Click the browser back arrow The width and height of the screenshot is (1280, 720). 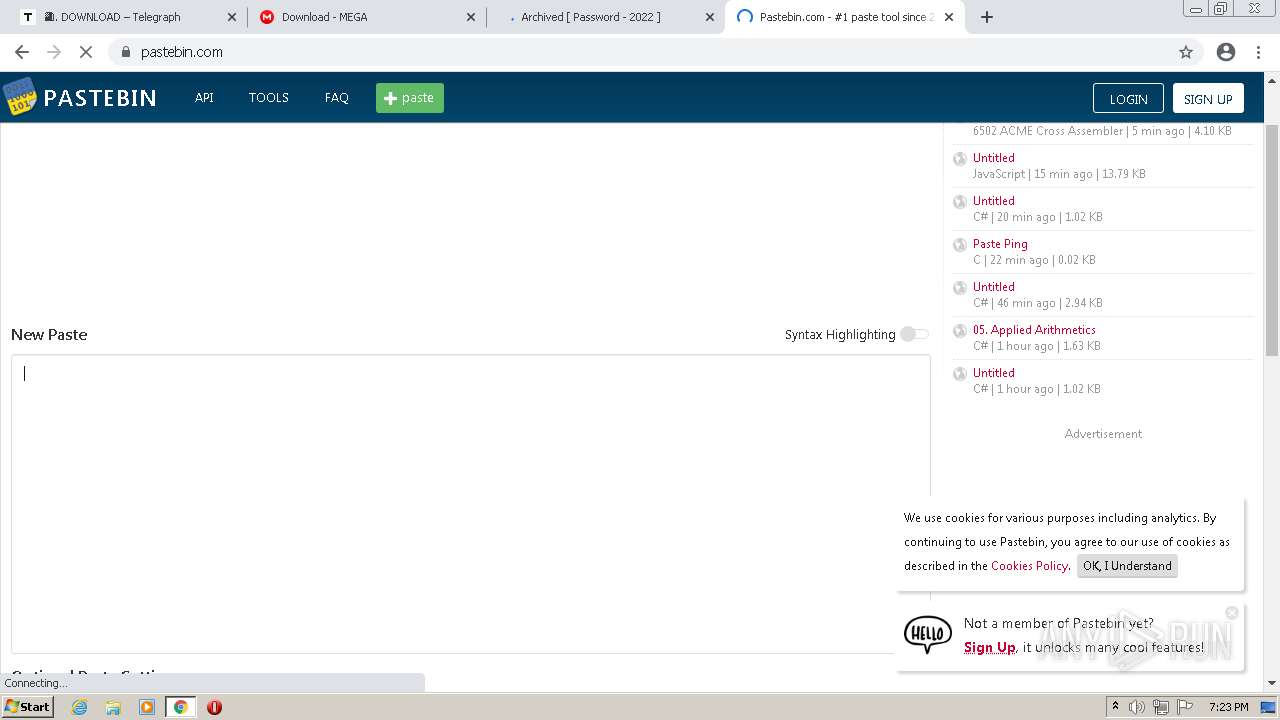click(x=22, y=52)
